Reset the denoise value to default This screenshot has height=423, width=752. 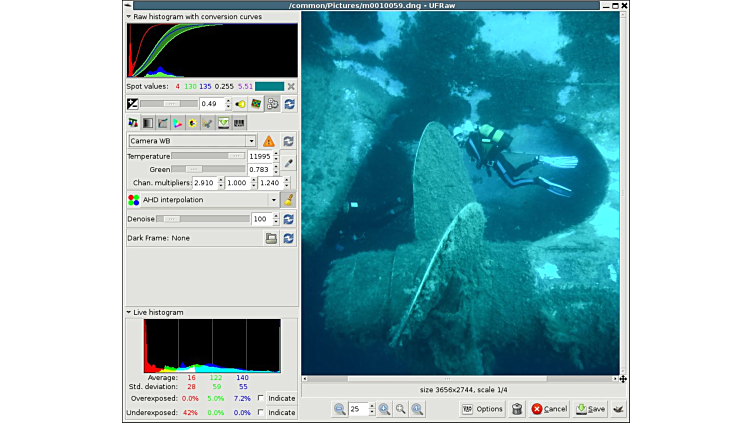[289, 219]
